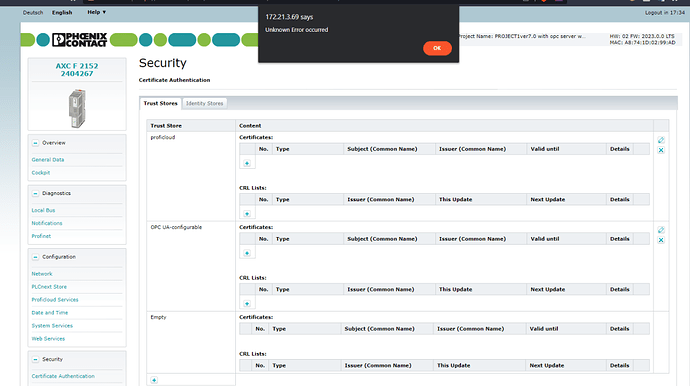Add certificate to OPC UA-configurable store
Image resolution: width=690 pixels, height=386 pixels.
(247, 253)
